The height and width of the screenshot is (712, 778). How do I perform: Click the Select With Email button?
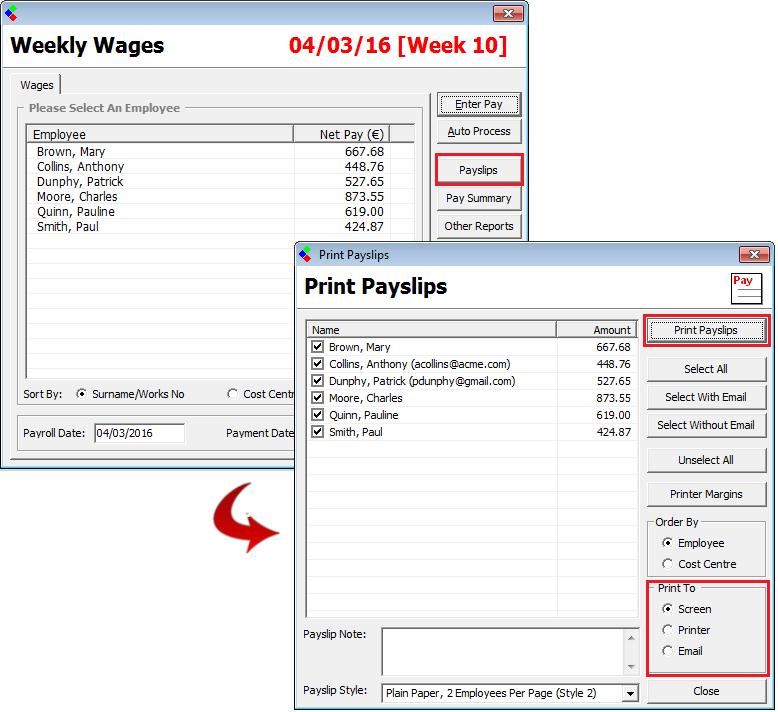(706, 397)
